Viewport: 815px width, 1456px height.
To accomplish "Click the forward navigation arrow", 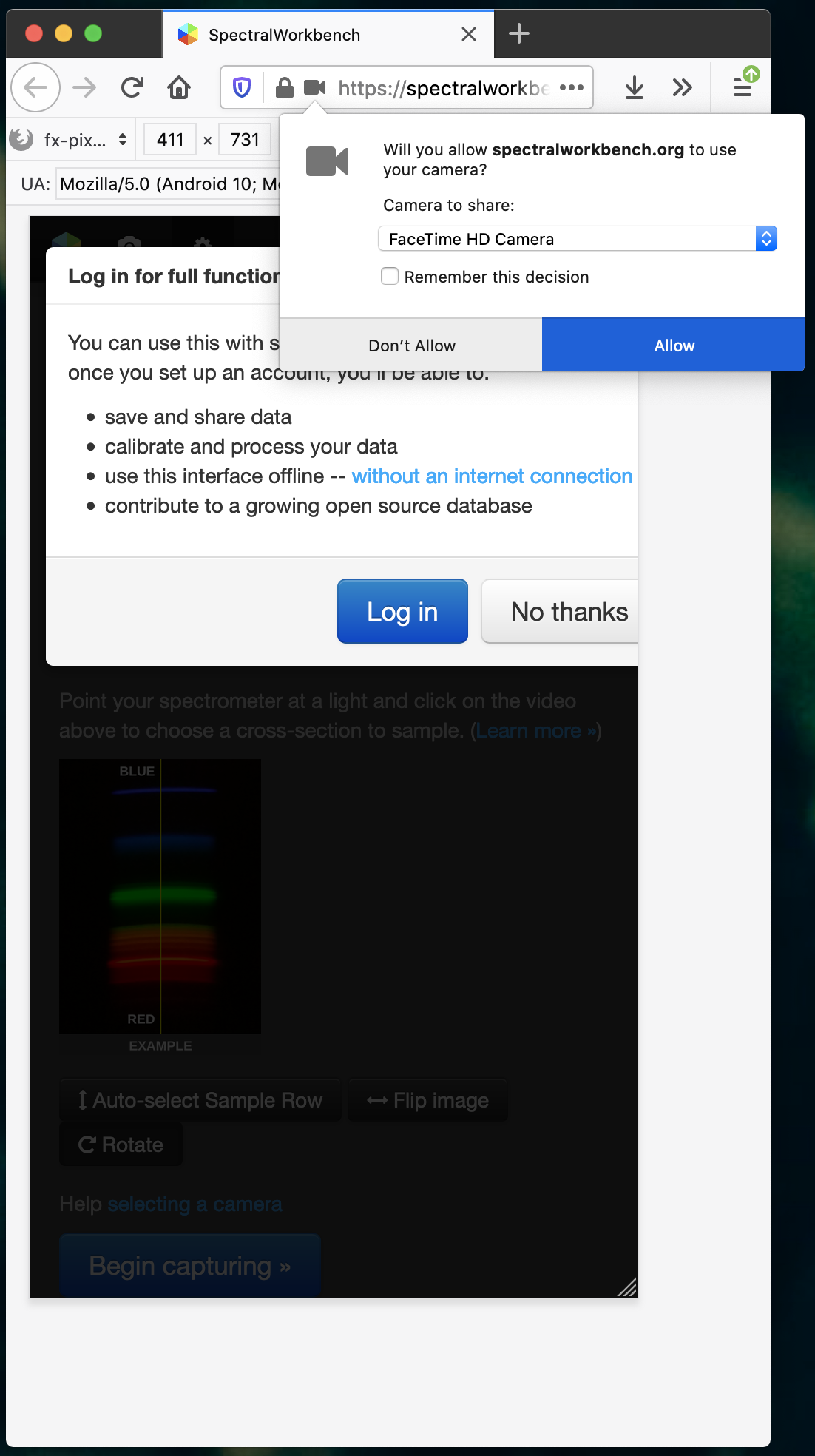I will (x=84, y=87).
